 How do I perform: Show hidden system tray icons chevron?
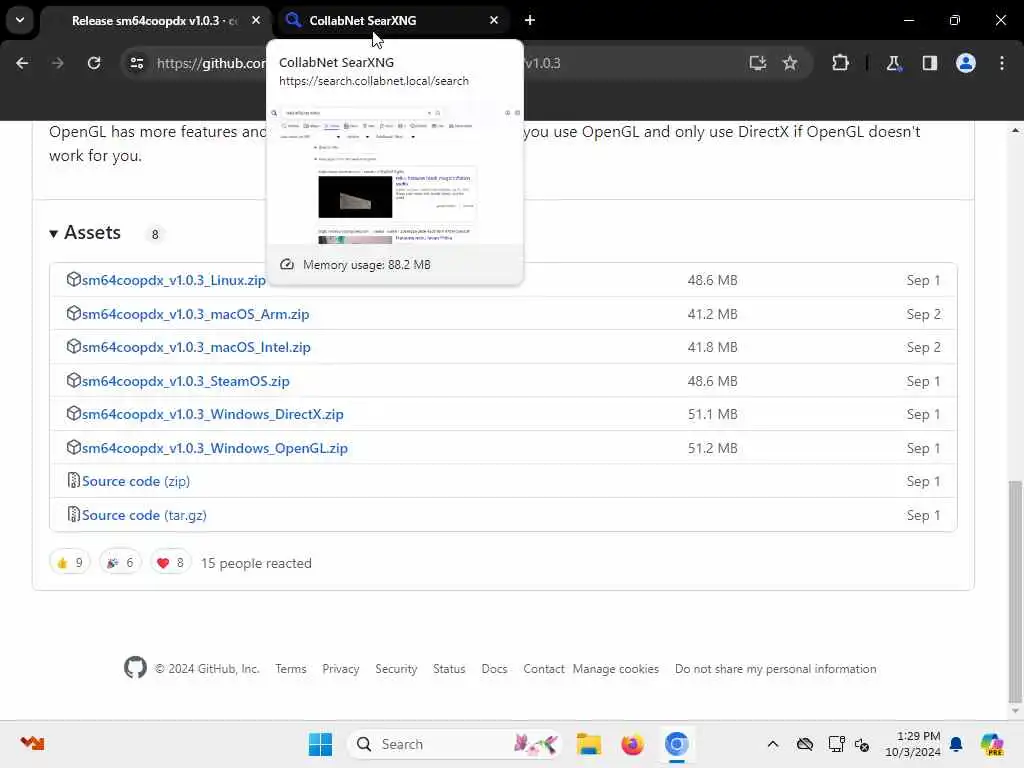773,744
